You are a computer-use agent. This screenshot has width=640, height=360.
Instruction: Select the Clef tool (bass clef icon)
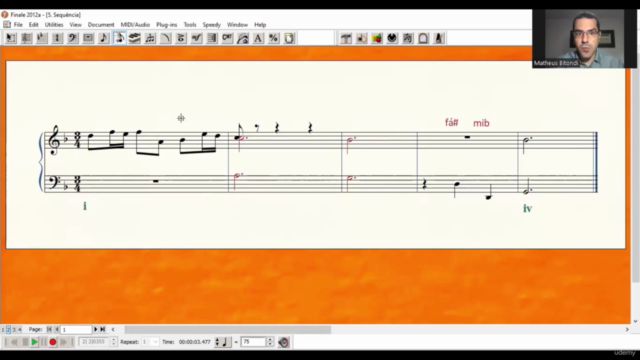73,38
